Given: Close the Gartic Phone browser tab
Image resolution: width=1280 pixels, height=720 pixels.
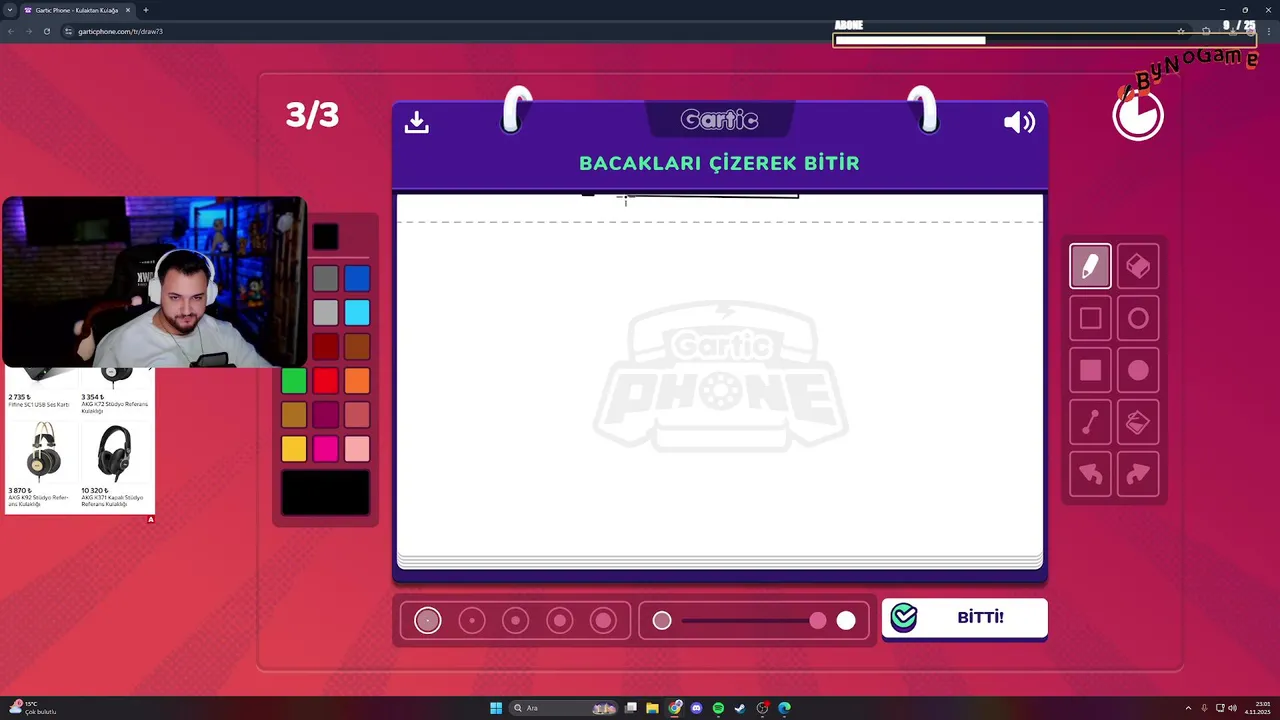Looking at the screenshot, I should pyautogui.click(x=128, y=10).
